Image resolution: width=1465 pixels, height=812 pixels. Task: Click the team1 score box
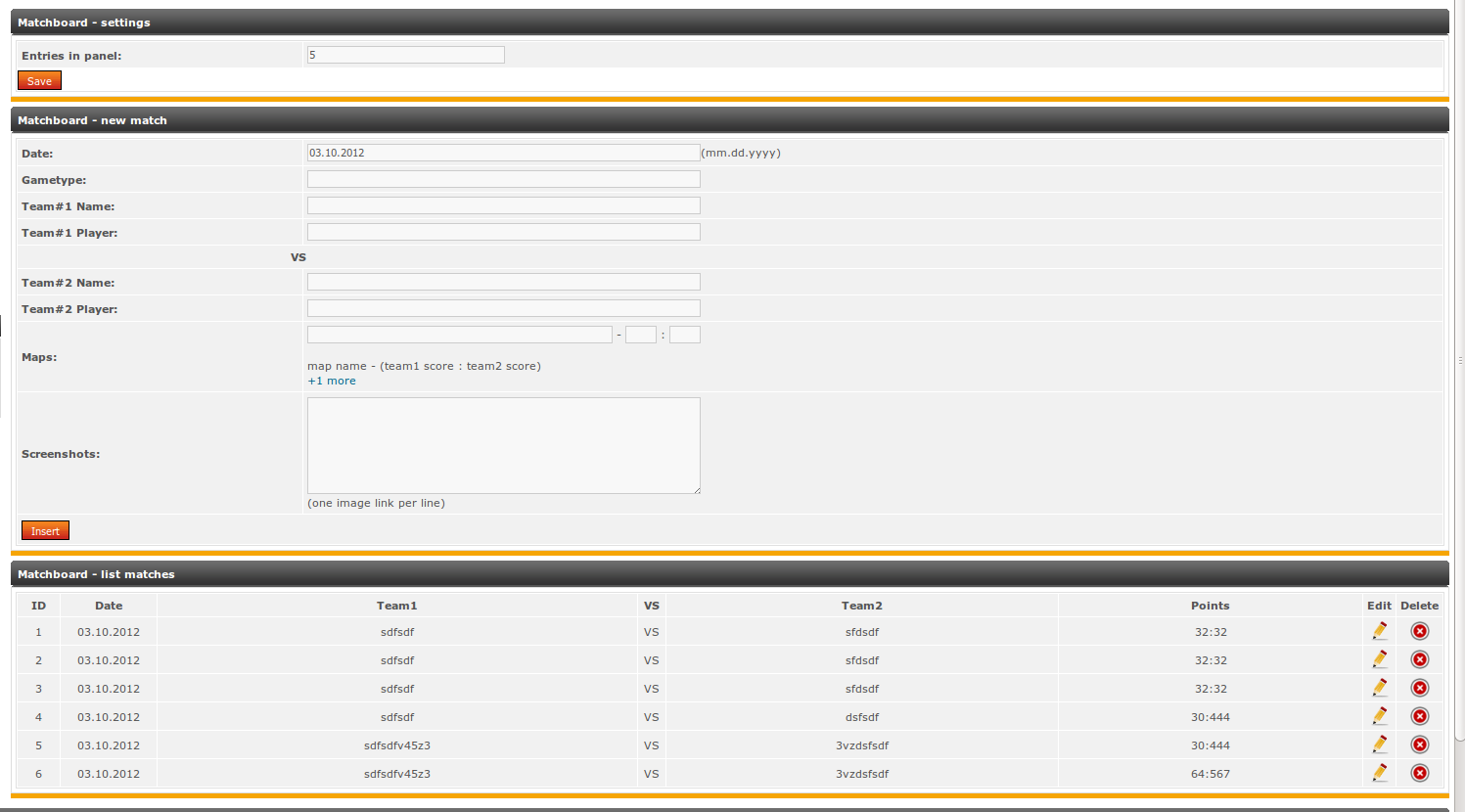[640, 334]
